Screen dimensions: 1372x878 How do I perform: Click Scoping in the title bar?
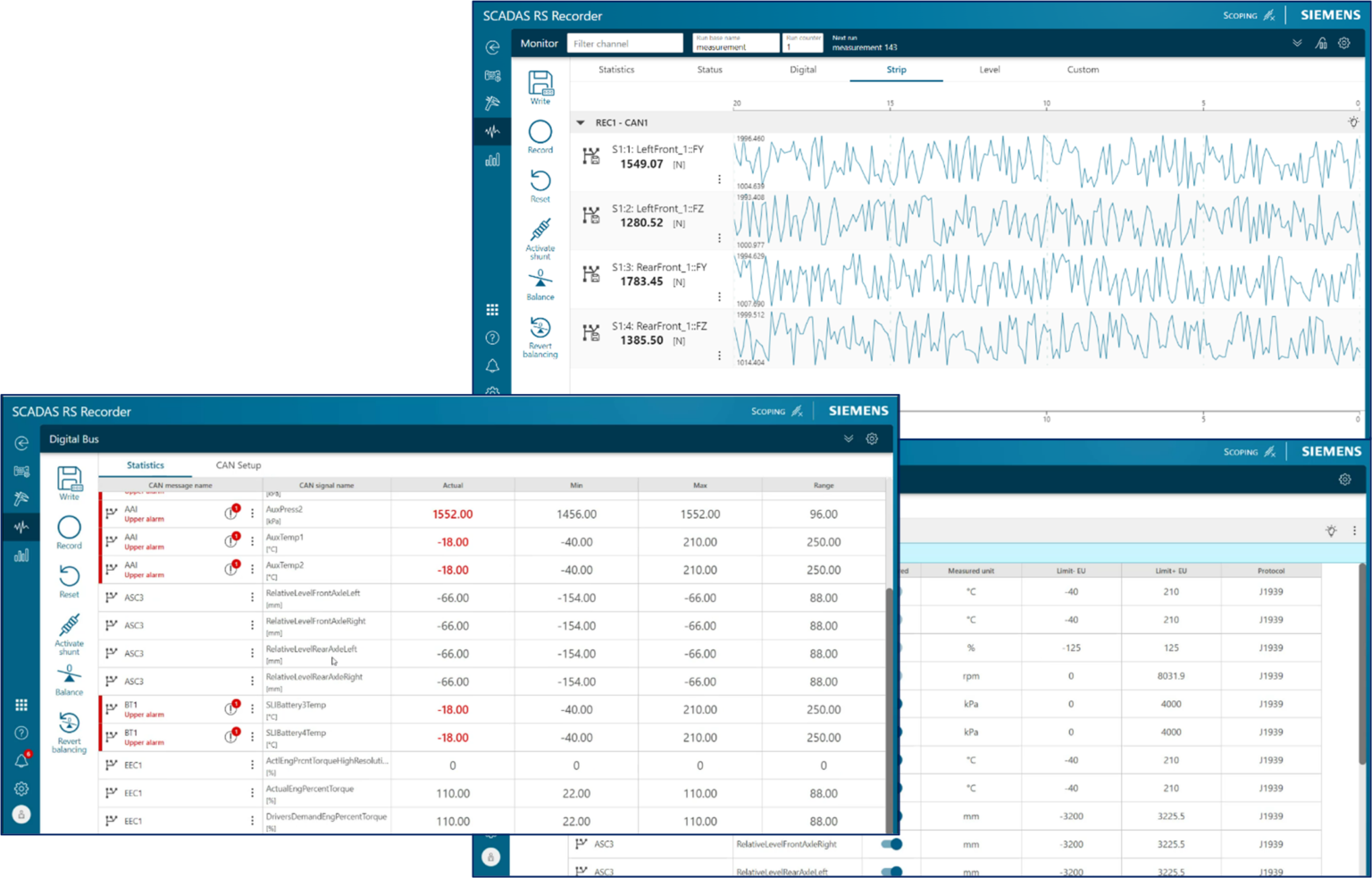click(x=1242, y=15)
